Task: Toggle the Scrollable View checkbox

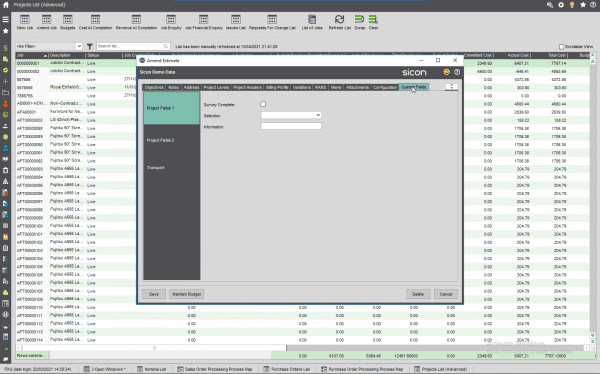Action: pyautogui.click(x=561, y=47)
